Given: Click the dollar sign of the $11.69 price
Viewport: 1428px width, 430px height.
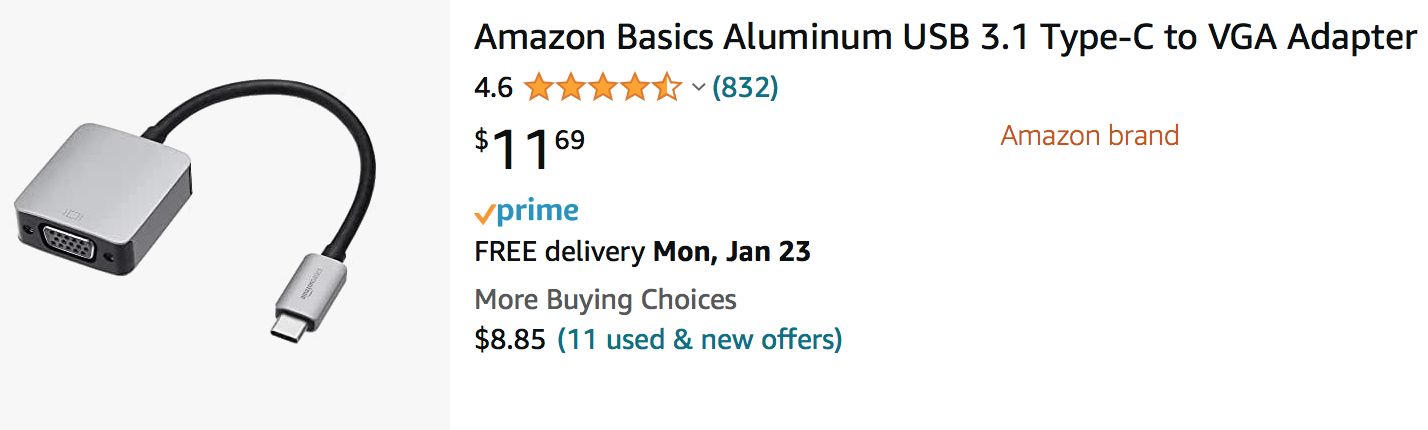Looking at the screenshot, I should coord(482,139).
